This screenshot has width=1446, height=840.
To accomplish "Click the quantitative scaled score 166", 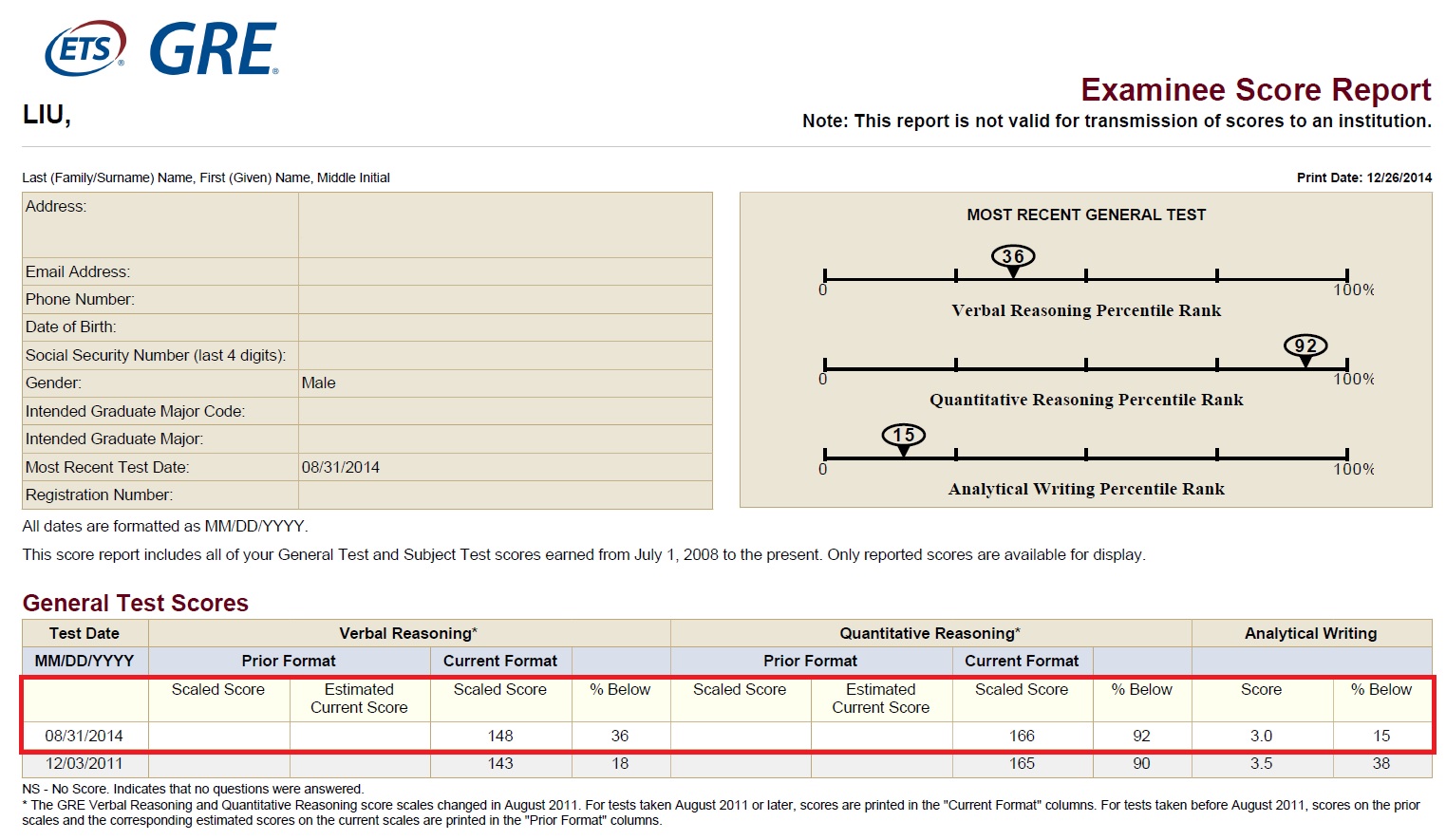I will (1022, 736).
